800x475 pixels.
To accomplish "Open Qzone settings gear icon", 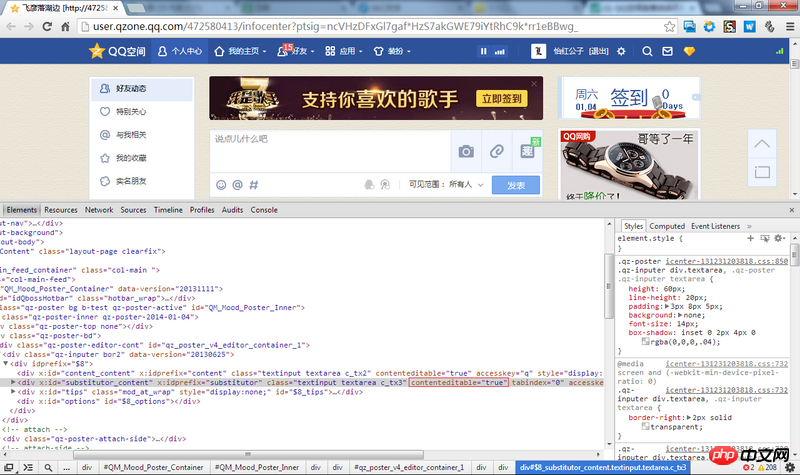I will pos(621,51).
